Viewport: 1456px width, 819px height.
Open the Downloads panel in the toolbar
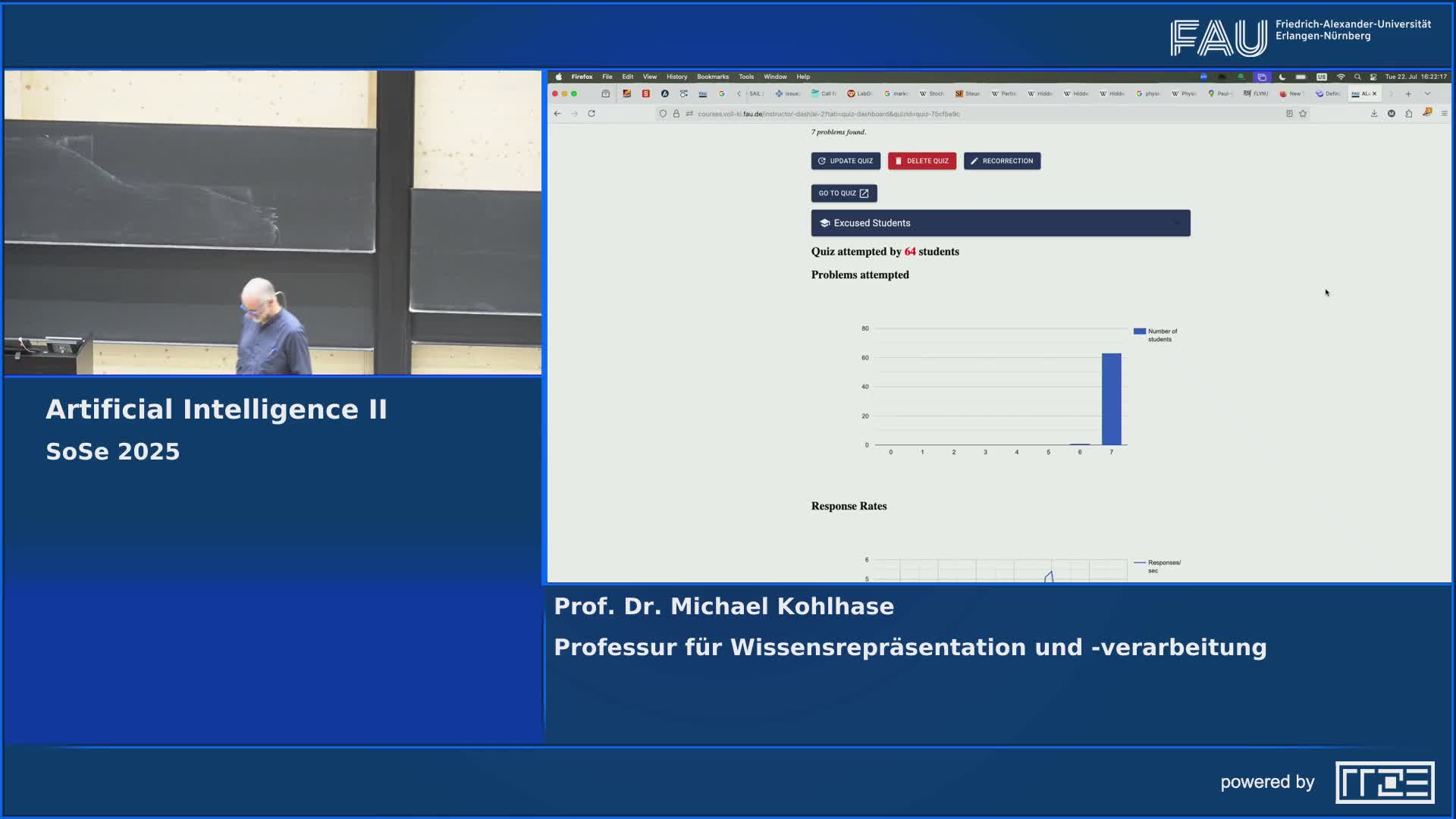click(x=1374, y=114)
